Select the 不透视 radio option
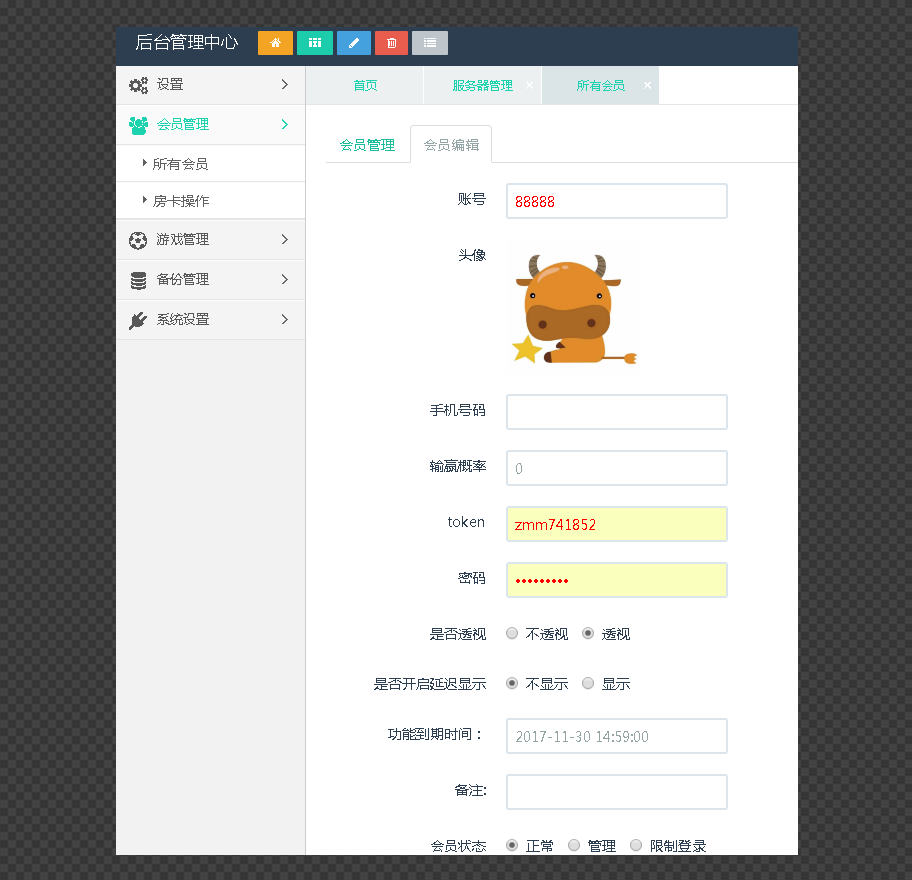The image size is (912, 880). click(512, 633)
